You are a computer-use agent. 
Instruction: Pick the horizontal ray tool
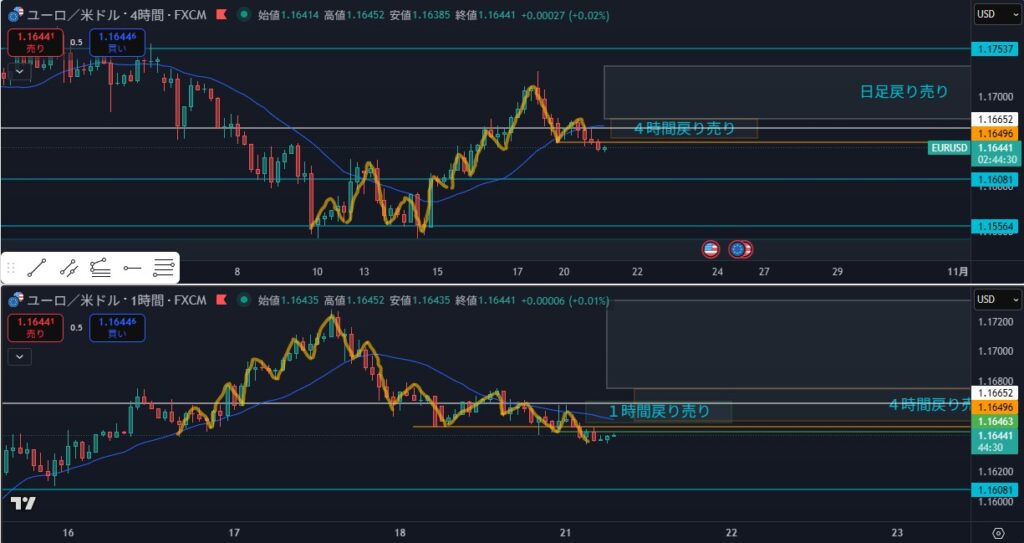click(x=132, y=267)
